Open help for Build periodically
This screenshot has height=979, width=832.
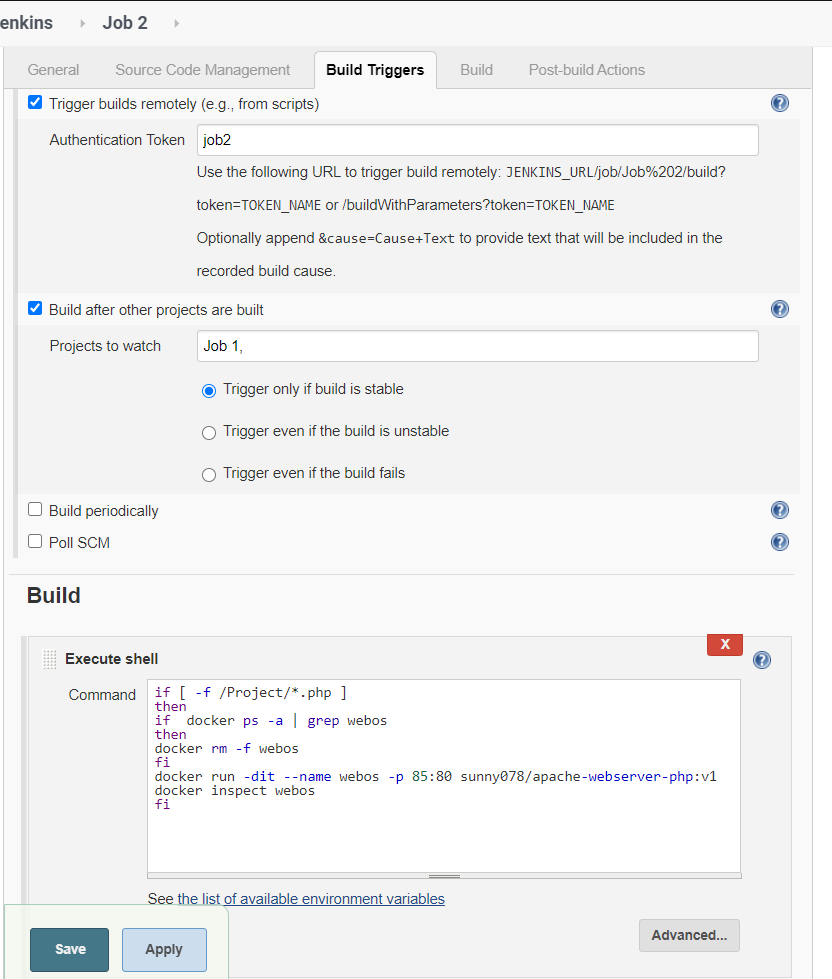[x=779, y=509]
